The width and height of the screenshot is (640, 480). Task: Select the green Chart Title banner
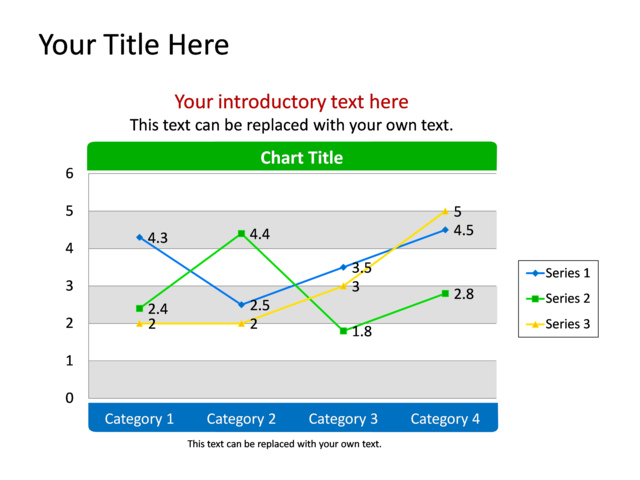coord(292,156)
